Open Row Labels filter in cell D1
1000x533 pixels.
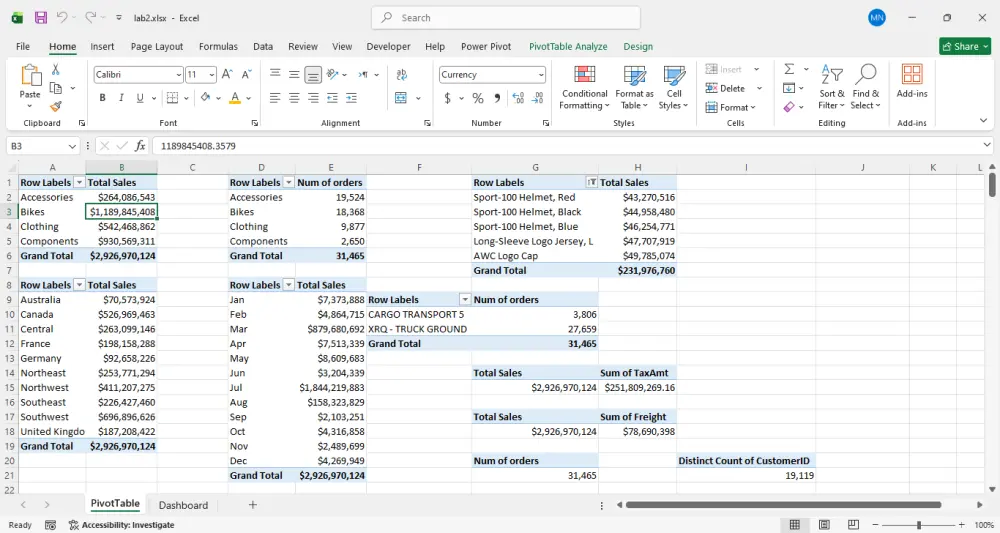click(288, 182)
